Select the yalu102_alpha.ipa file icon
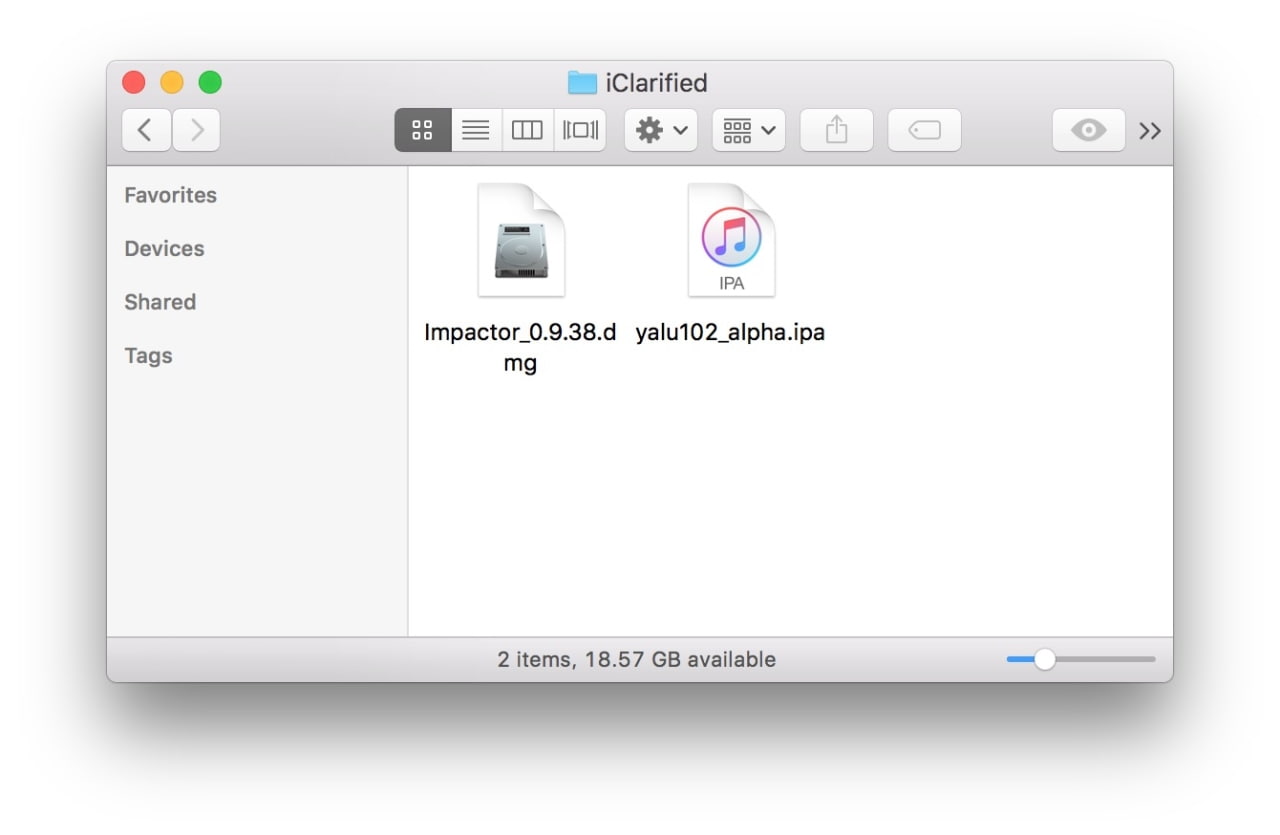Viewport: 1280px width, 835px height. (731, 241)
